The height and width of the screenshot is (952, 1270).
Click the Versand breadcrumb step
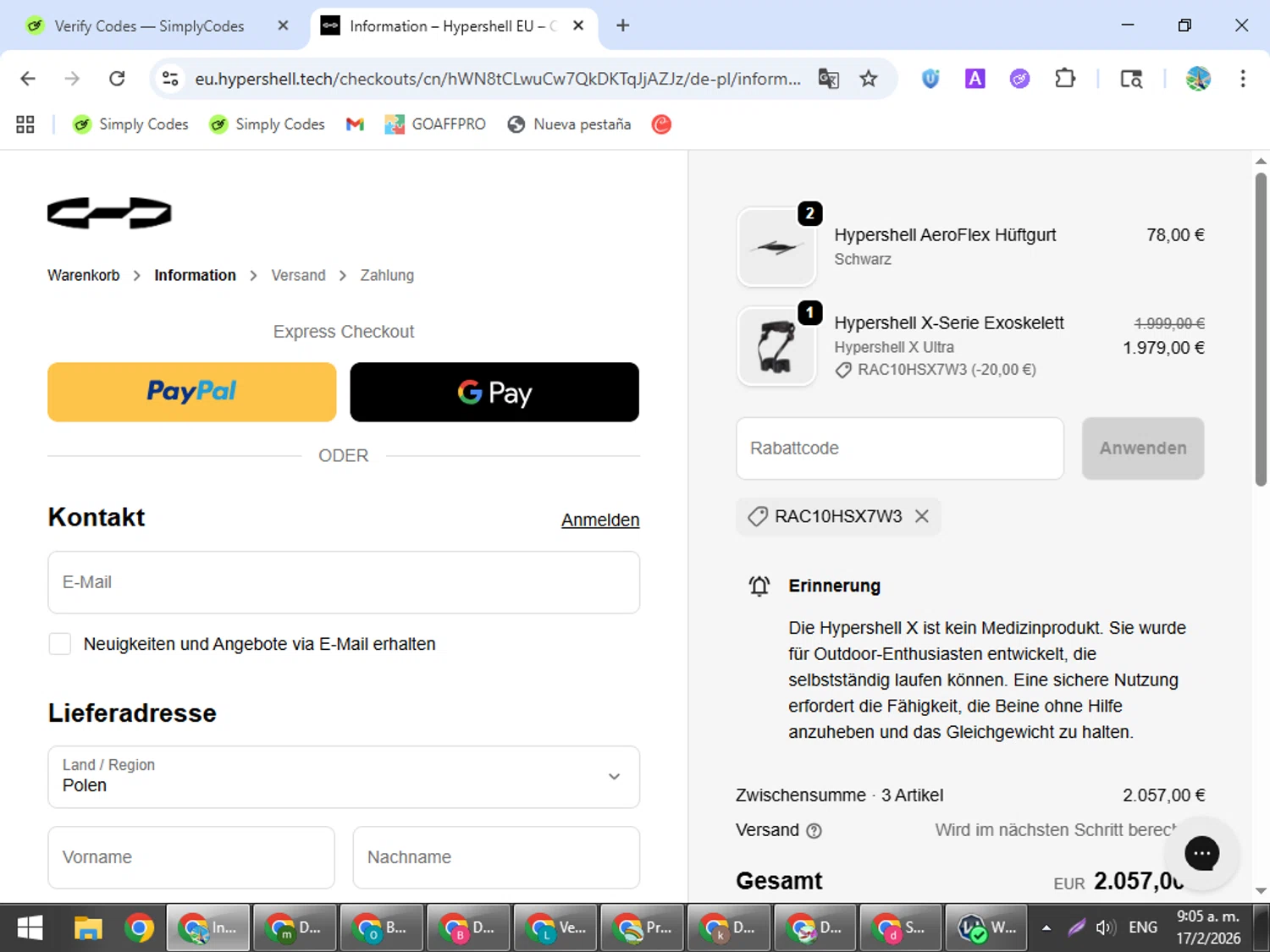click(298, 275)
